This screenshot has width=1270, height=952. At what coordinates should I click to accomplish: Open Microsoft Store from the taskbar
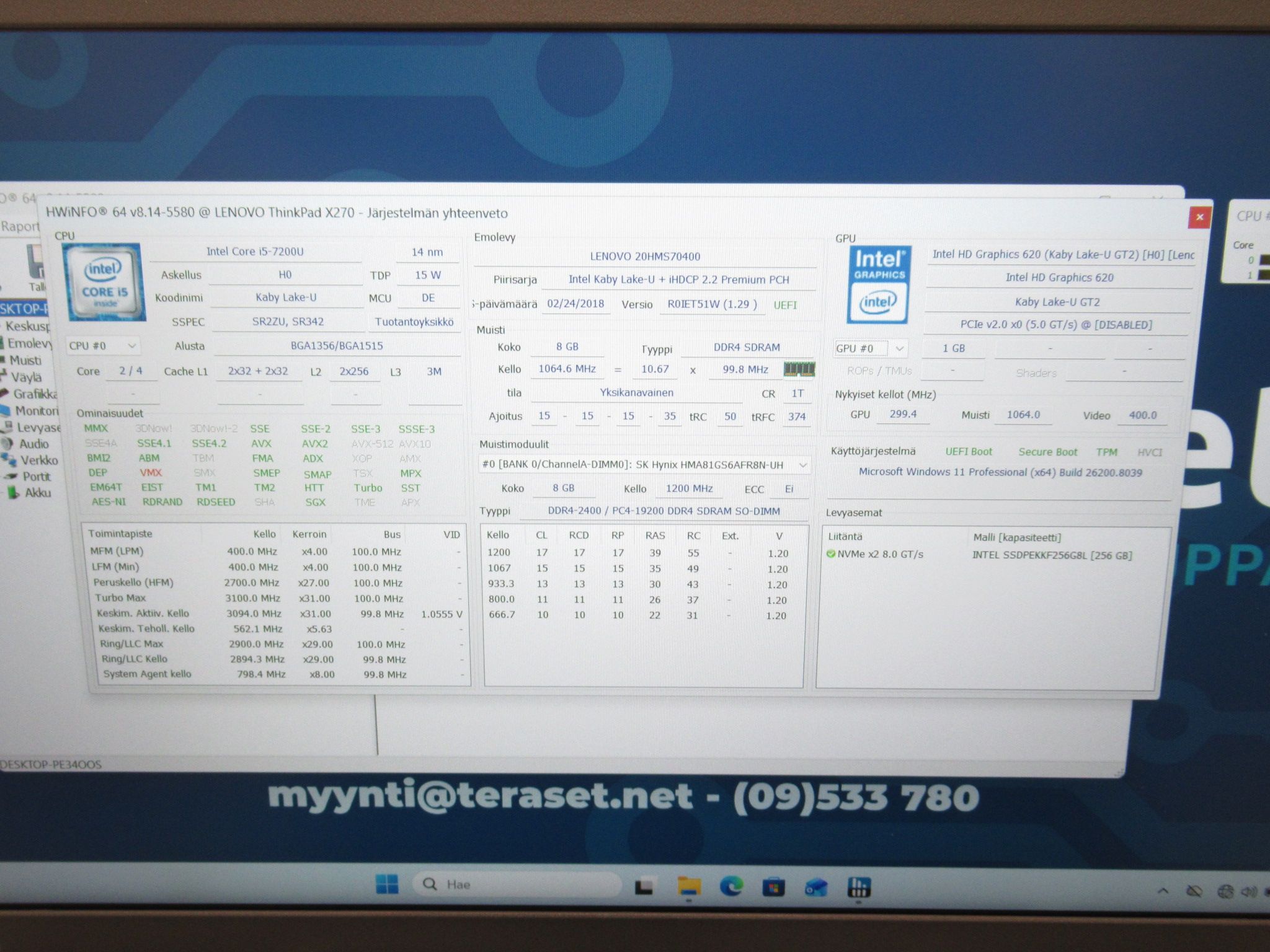pyautogui.click(x=773, y=887)
